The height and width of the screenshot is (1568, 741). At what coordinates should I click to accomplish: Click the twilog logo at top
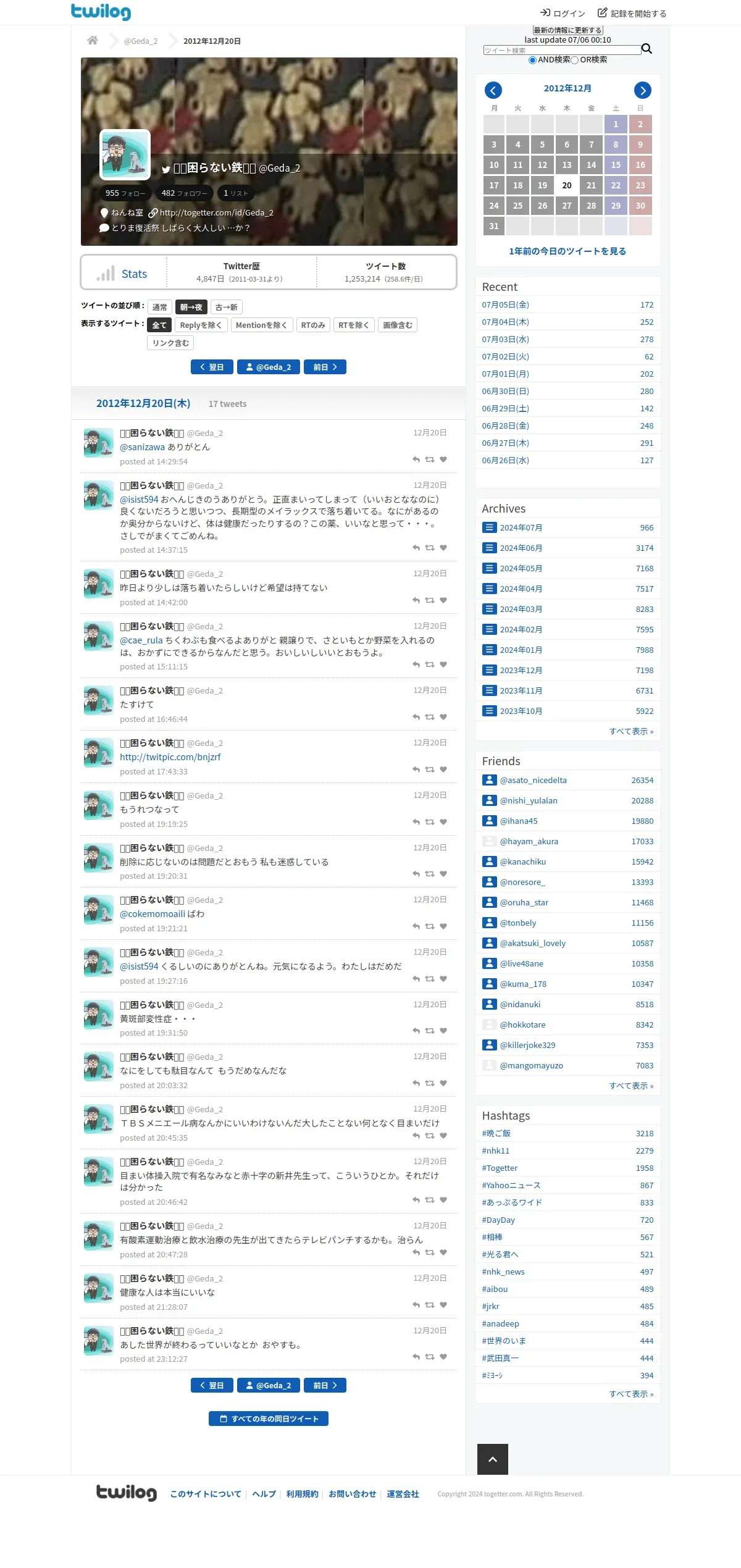(x=101, y=12)
